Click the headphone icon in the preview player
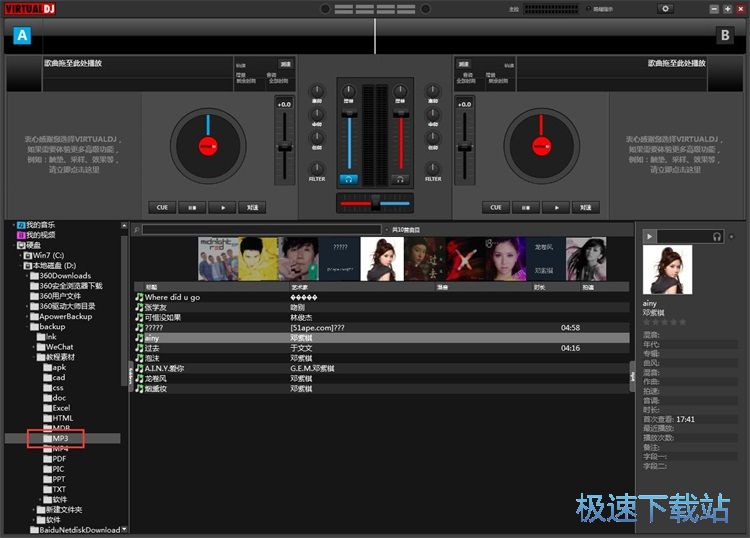This screenshot has width=750, height=538. click(717, 236)
